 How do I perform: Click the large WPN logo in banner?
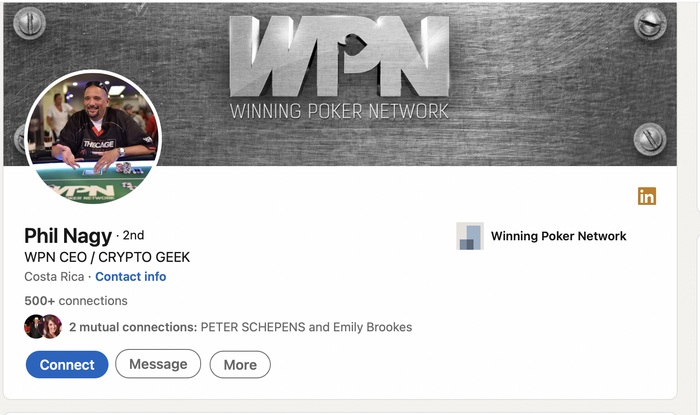point(339,56)
